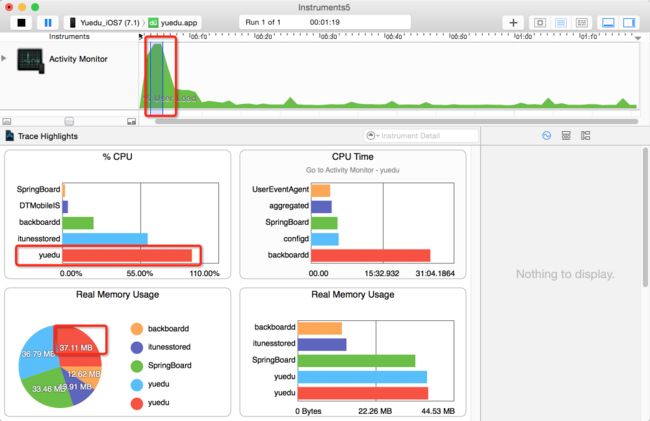Click the vertical scrollbar in inspector pane

(x=645, y=217)
